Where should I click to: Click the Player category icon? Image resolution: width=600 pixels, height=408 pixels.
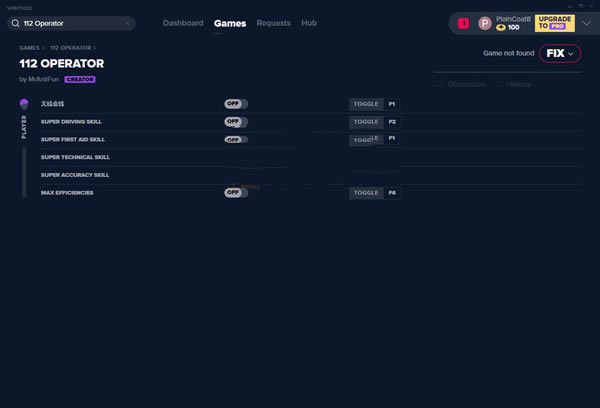[24, 104]
